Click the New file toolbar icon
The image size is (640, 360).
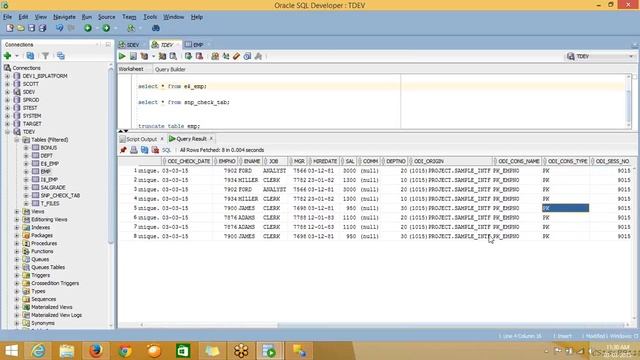point(10,28)
